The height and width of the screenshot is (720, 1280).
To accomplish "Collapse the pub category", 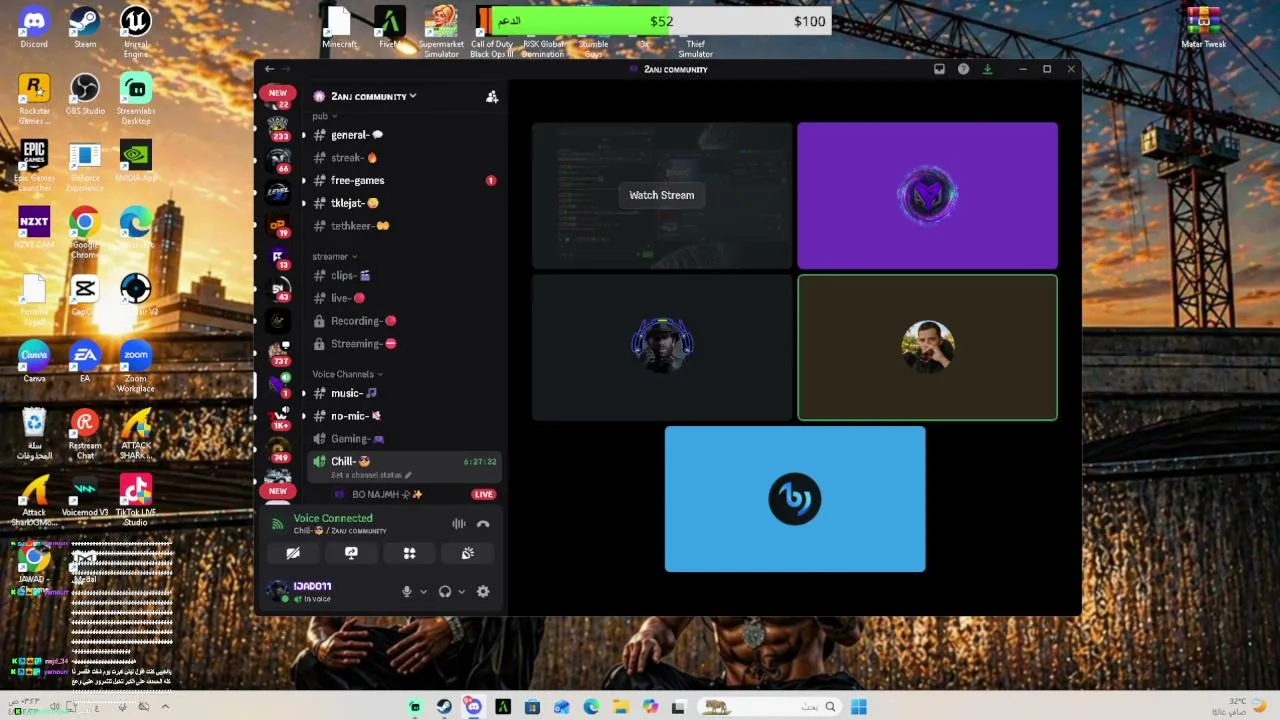I will [325, 116].
